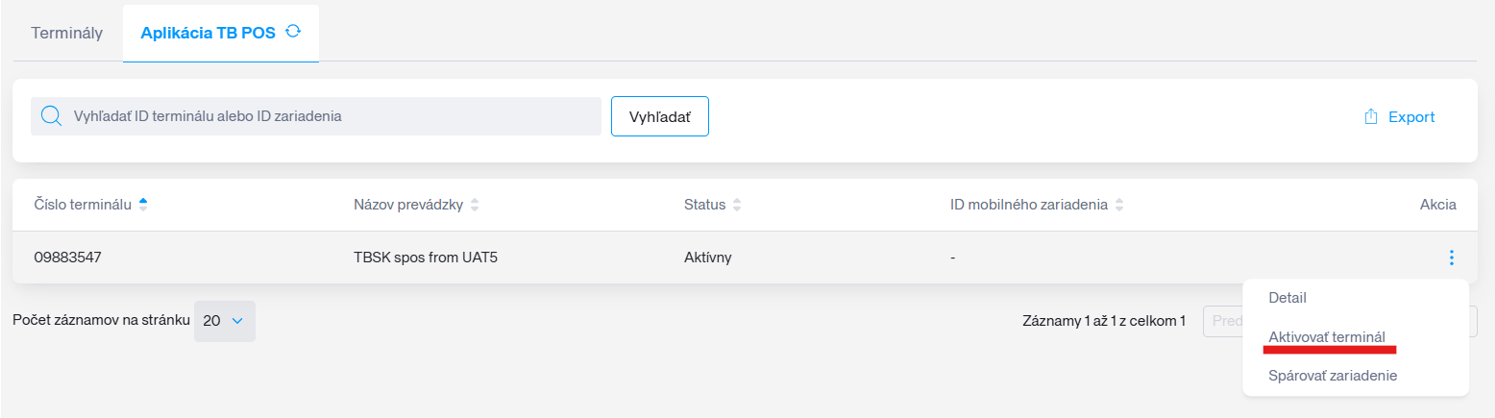Click the Číslo terminálu column header
The height and width of the screenshot is (418, 1495).
(x=83, y=204)
